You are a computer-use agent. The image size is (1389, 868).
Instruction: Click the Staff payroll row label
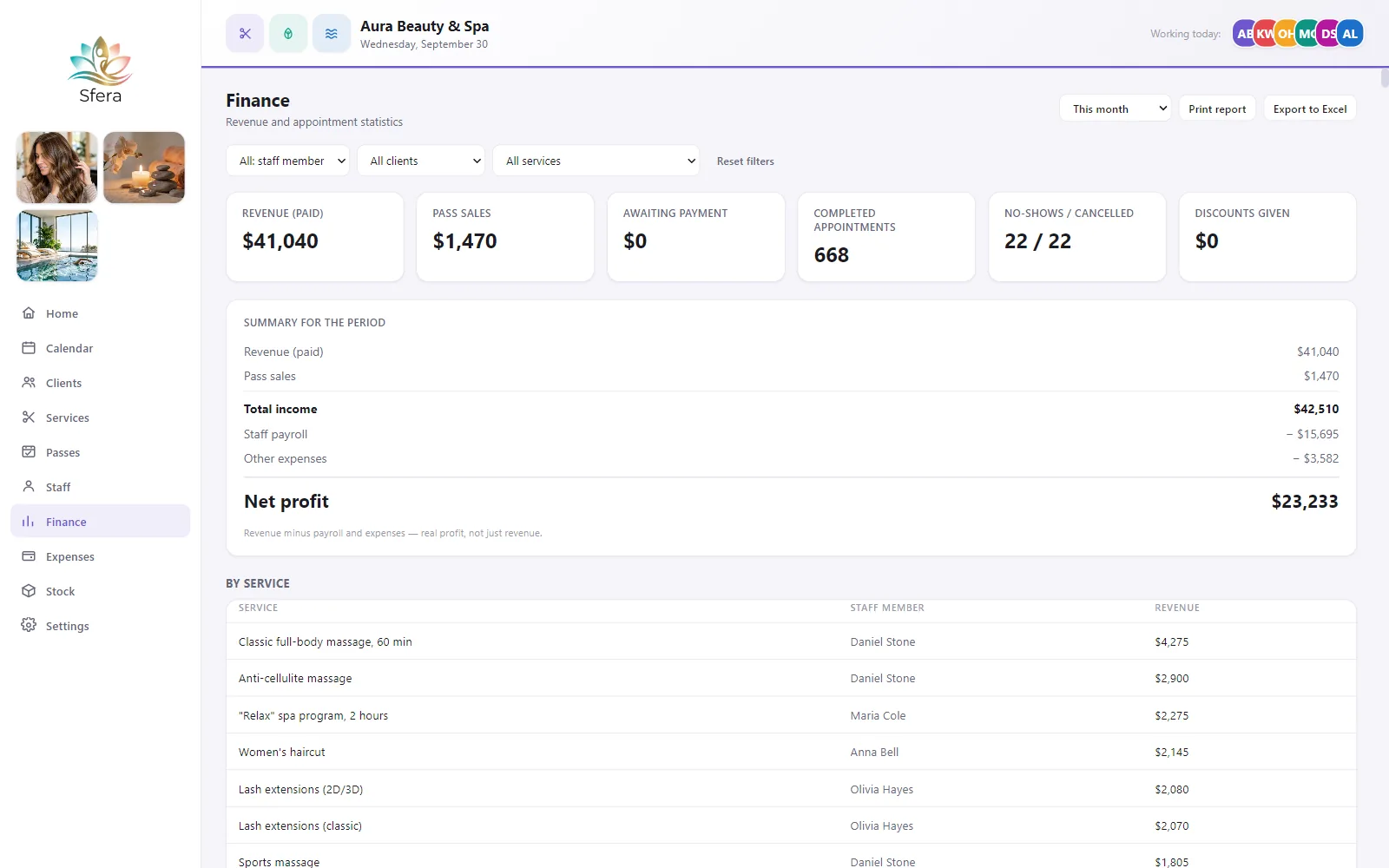click(275, 434)
